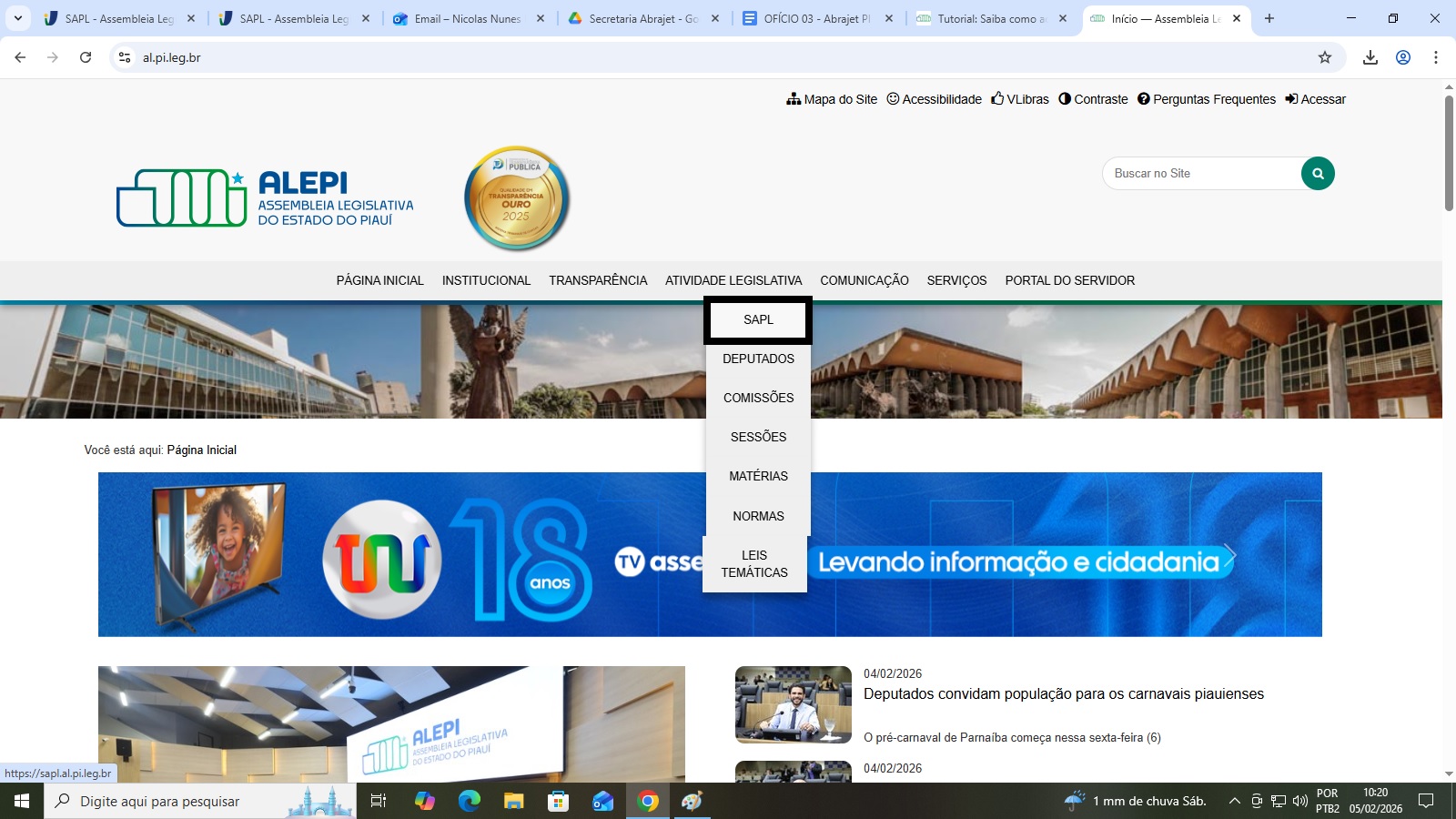Toggle the Contraste high-contrast mode
The height and width of the screenshot is (819, 1456).
(1093, 99)
